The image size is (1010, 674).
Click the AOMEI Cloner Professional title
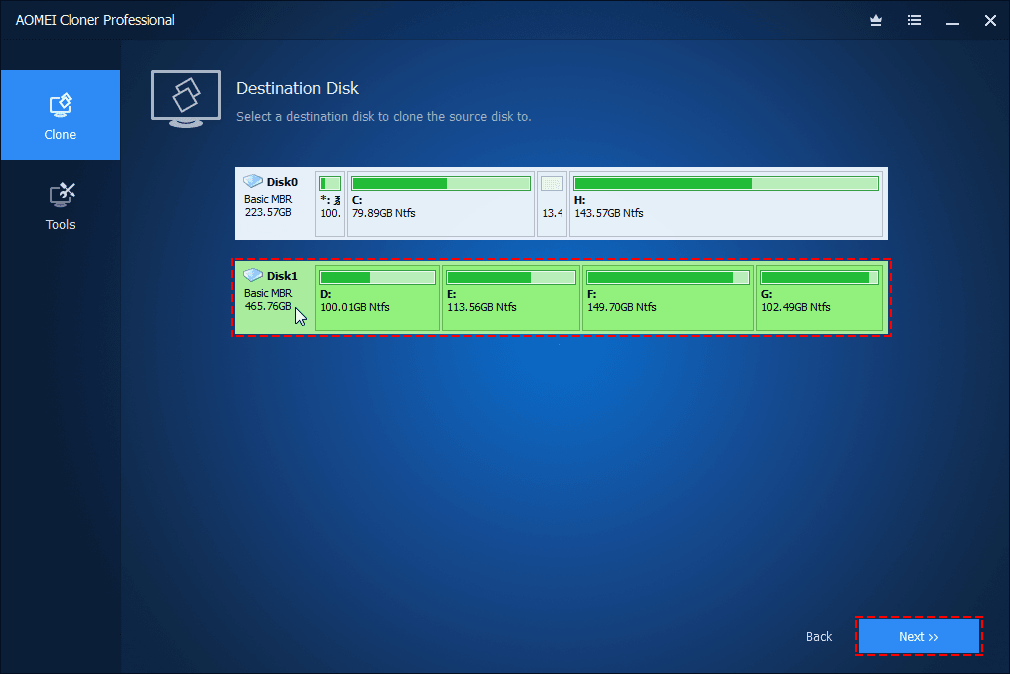95,20
